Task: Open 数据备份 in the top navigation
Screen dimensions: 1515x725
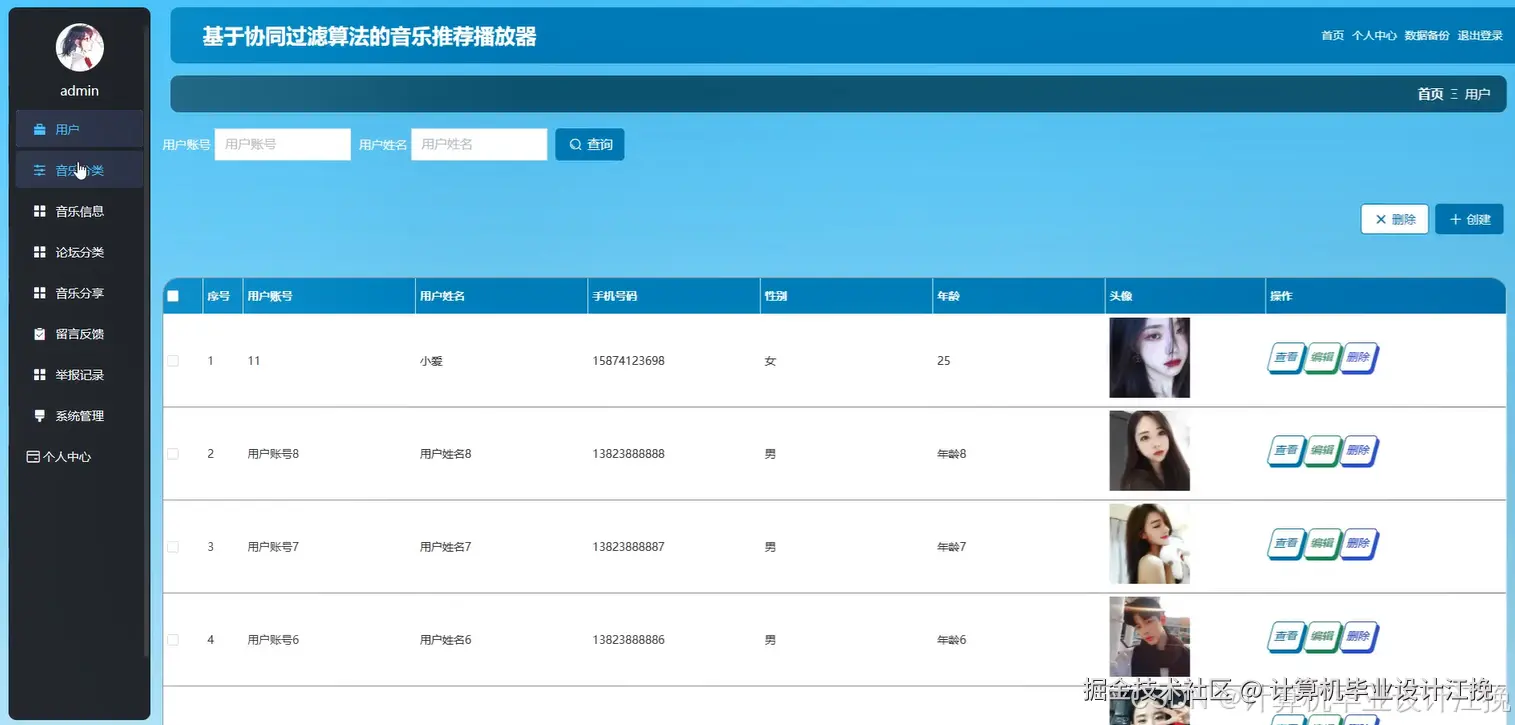Action: [x=1427, y=34]
